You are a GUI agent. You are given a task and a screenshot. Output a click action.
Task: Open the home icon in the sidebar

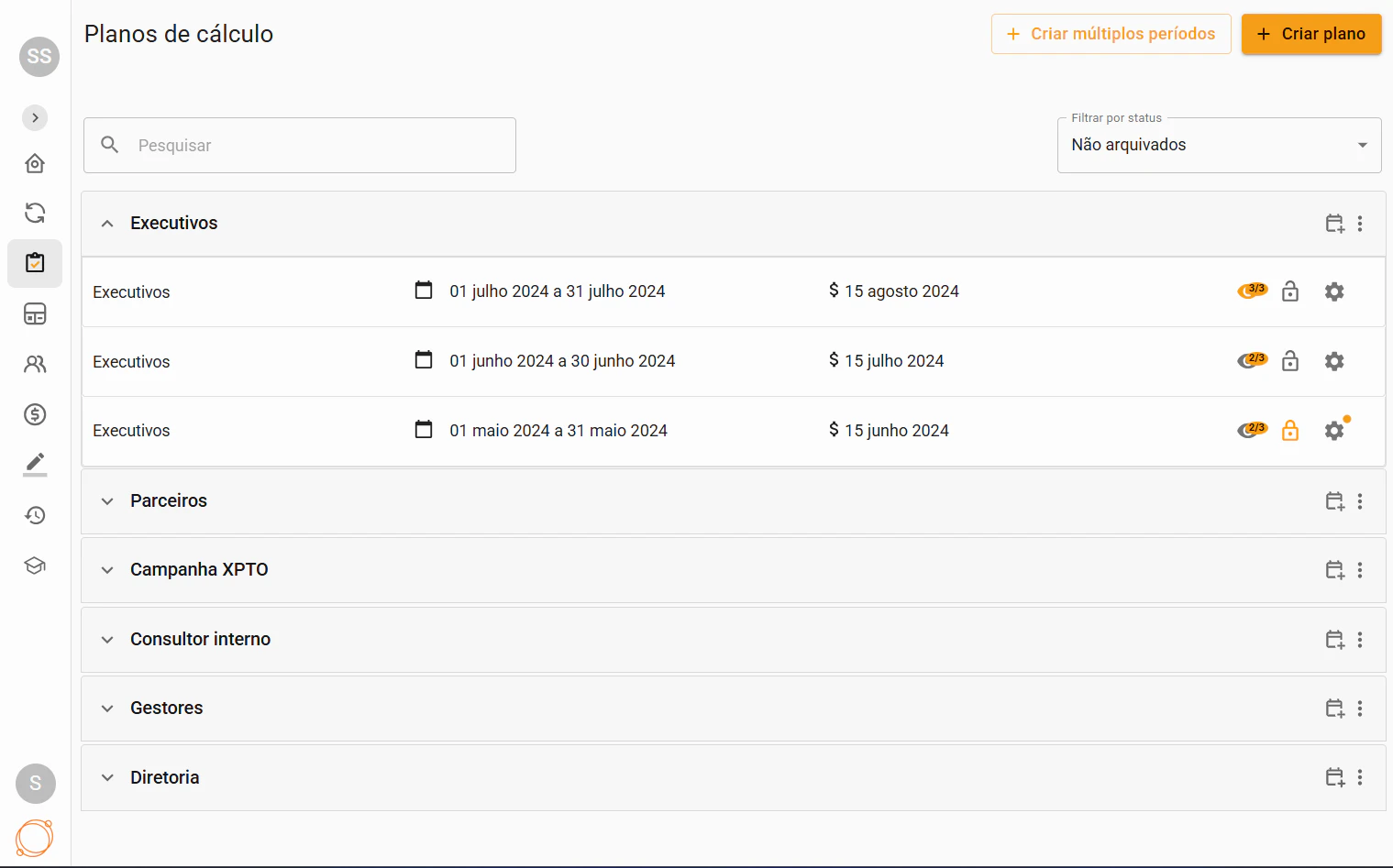(35, 162)
